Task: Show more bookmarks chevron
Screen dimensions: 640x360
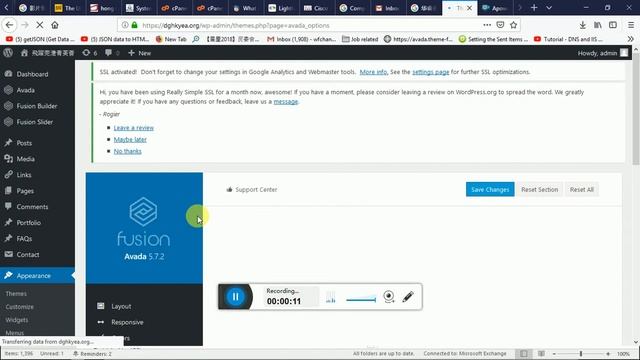Action: point(631,39)
